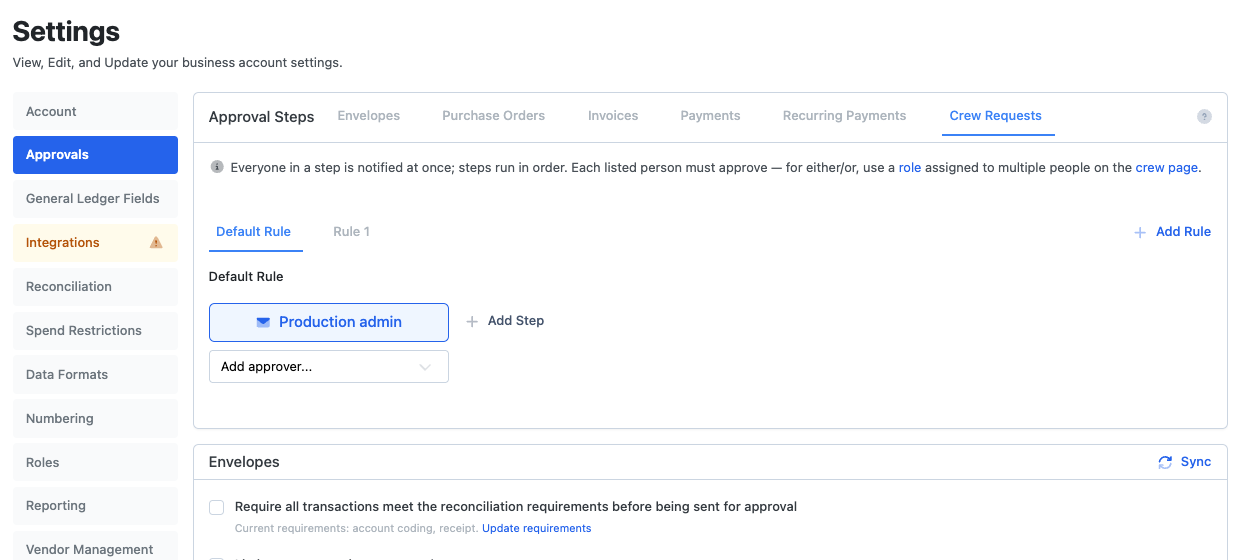
Task: Enable the reconciliation requirements checkbox
Action: coord(216,507)
